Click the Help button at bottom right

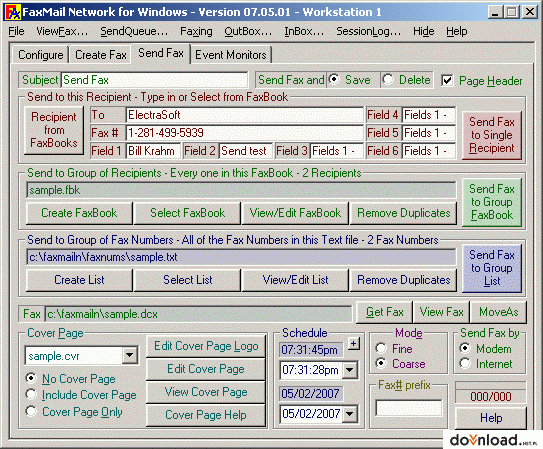pos(491,418)
